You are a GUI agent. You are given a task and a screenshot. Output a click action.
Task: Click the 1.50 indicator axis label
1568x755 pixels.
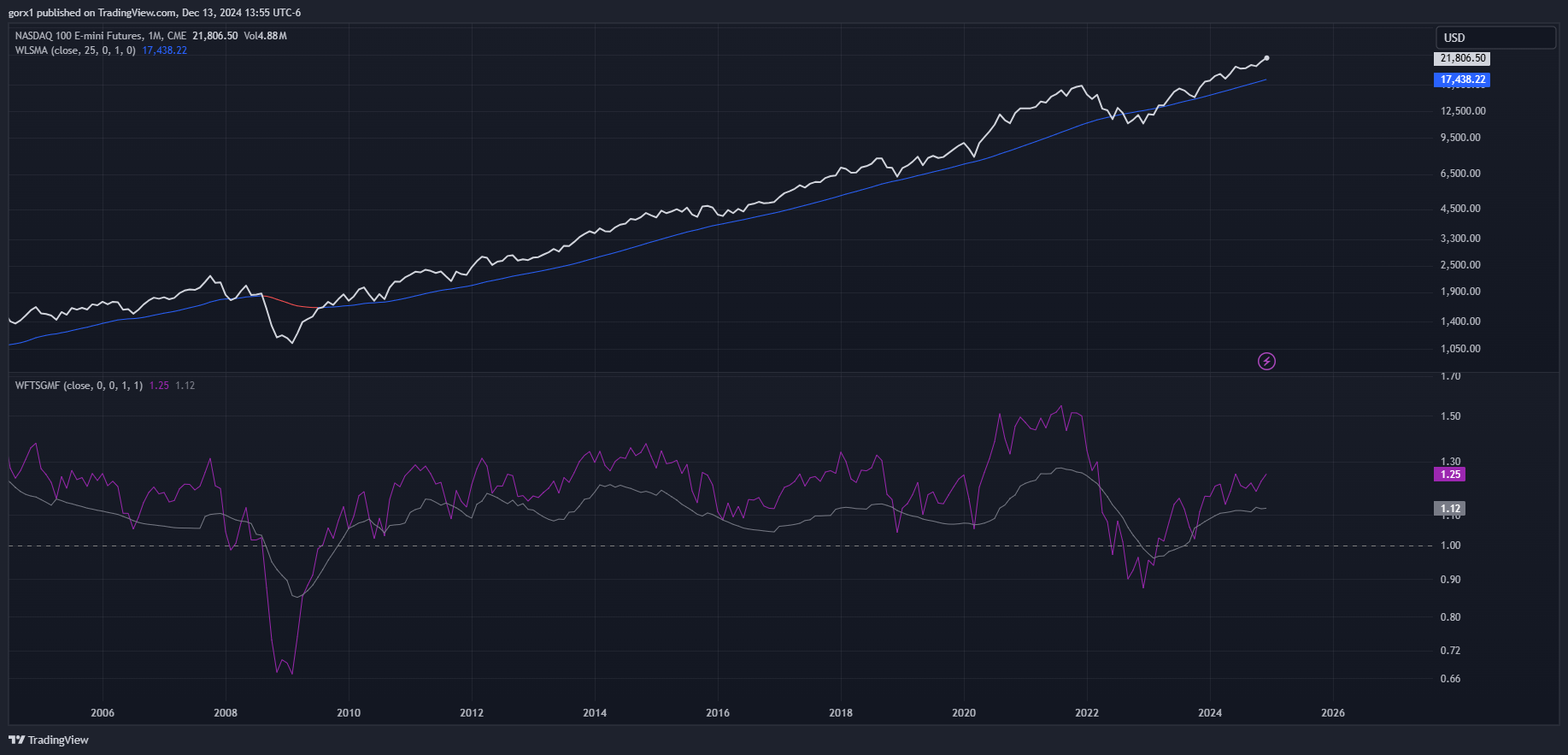pyautogui.click(x=1450, y=416)
